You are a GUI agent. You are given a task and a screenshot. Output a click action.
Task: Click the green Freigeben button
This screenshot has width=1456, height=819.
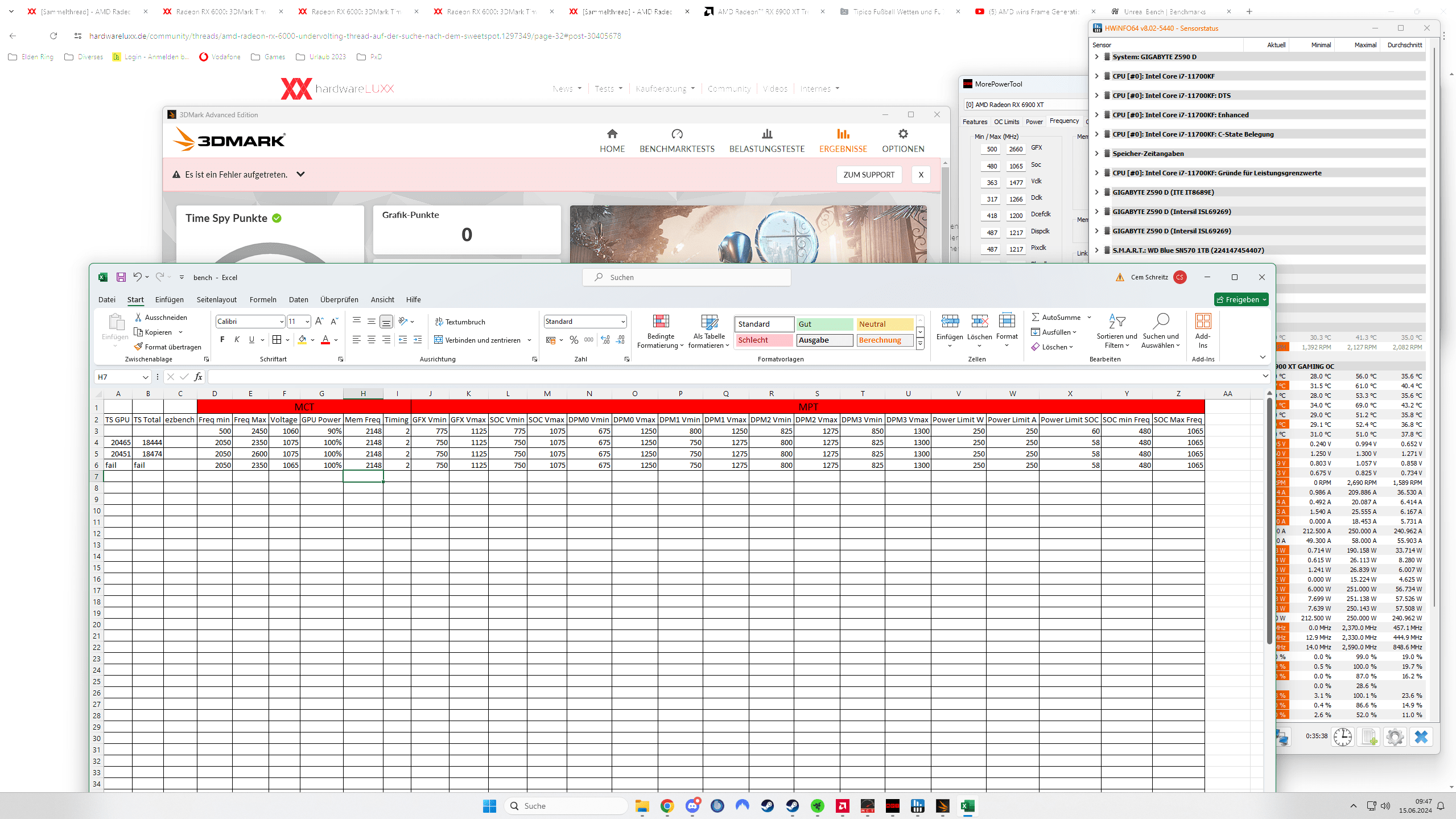[1241, 299]
